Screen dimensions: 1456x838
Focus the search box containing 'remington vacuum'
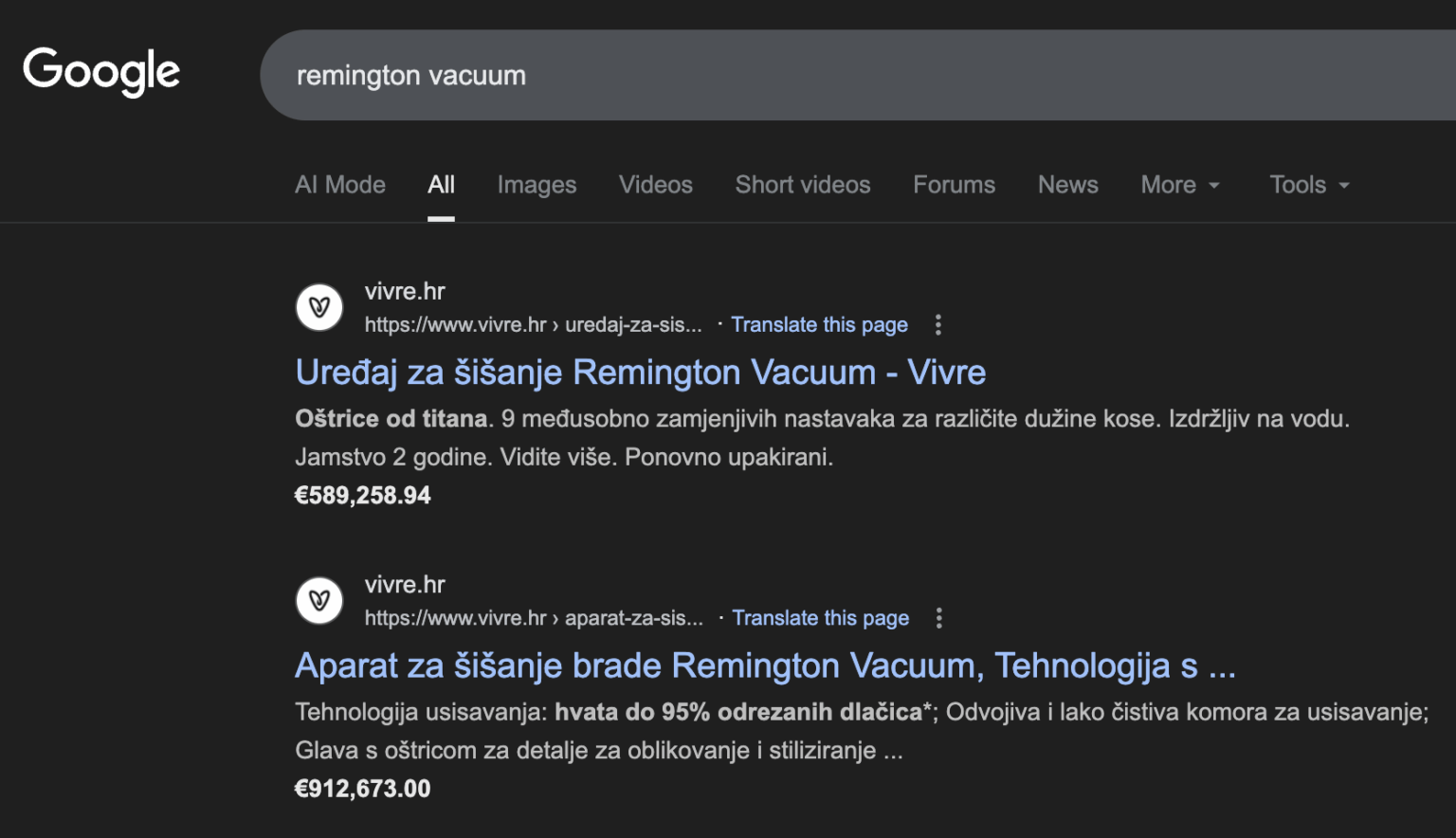(858, 75)
